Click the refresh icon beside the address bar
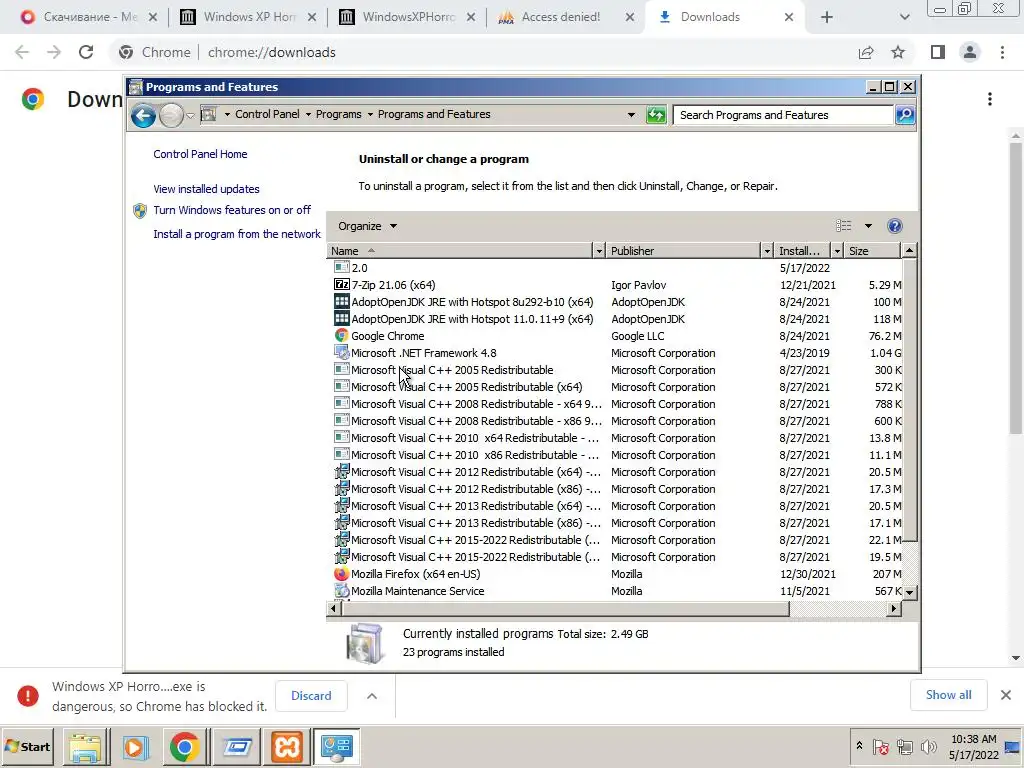The width and height of the screenshot is (1024, 768). (x=656, y=115)
